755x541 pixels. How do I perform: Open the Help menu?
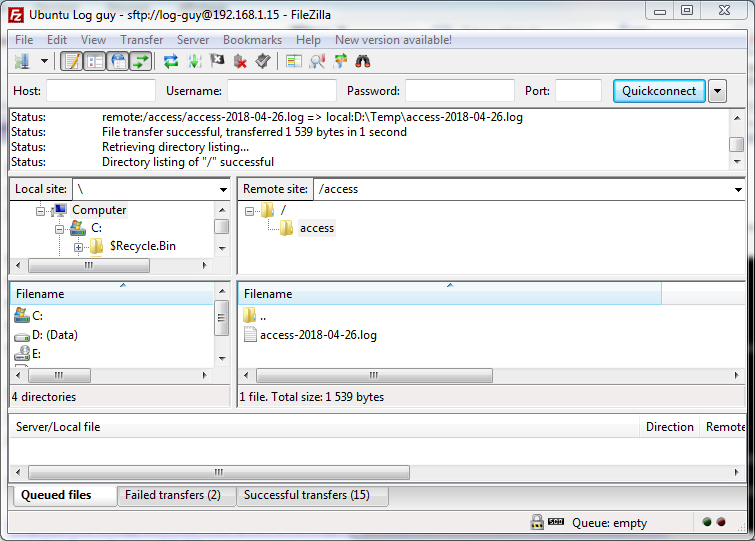(308, 40)
